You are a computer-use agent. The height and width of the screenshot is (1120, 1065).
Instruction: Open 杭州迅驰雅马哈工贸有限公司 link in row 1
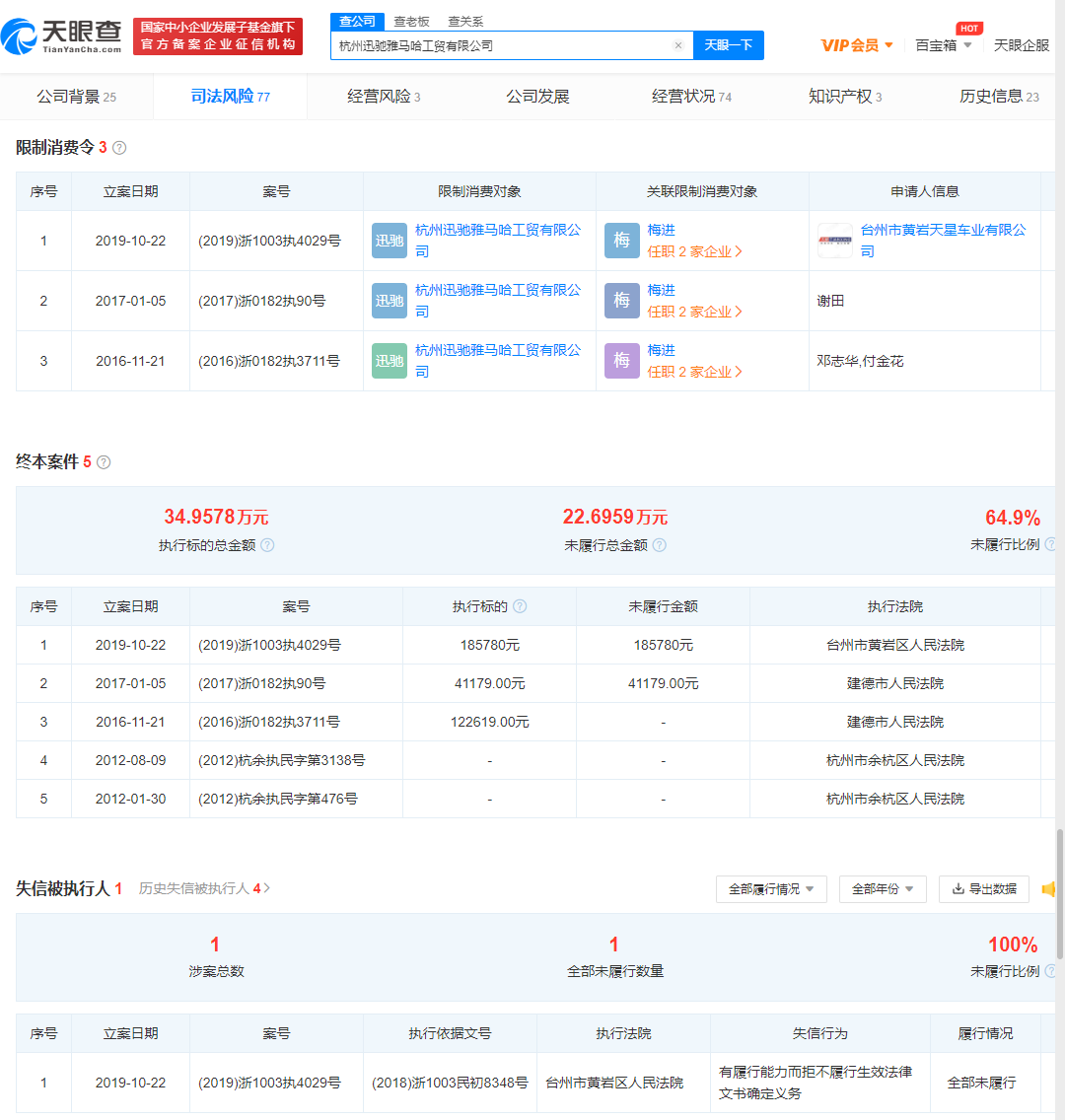[498, 241]
